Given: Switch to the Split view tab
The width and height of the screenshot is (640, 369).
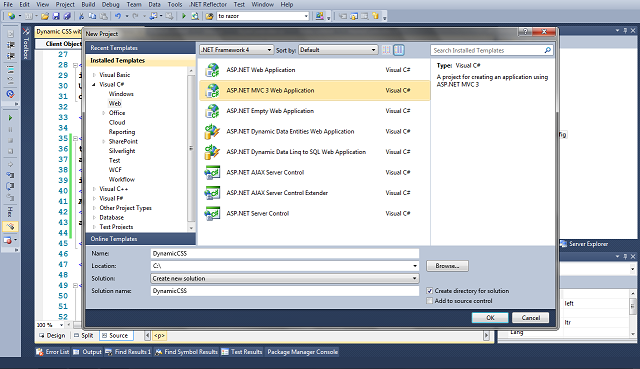Looking at the screenshot, I should (x=84, y=336).
